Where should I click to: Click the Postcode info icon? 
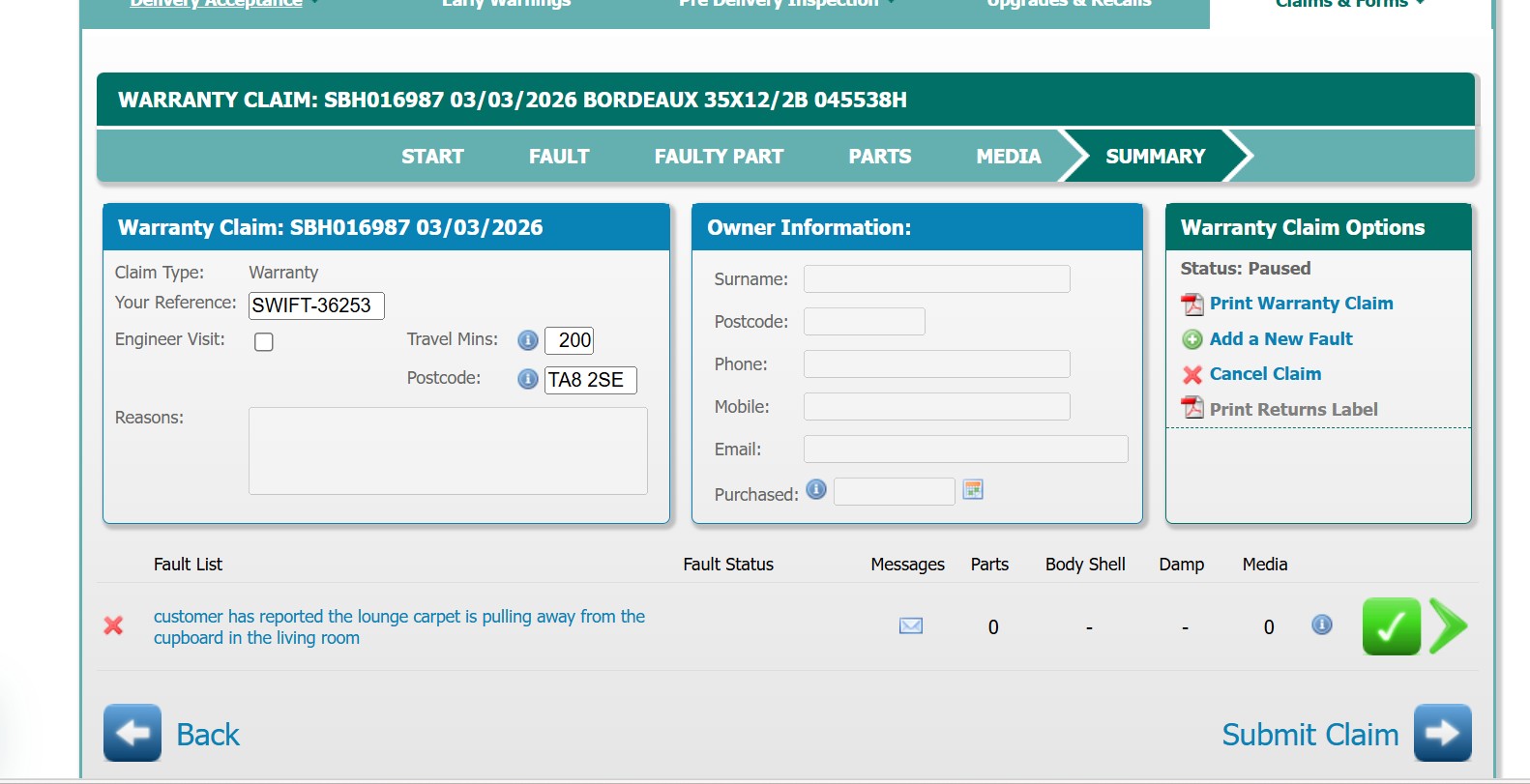coord(527,379)
